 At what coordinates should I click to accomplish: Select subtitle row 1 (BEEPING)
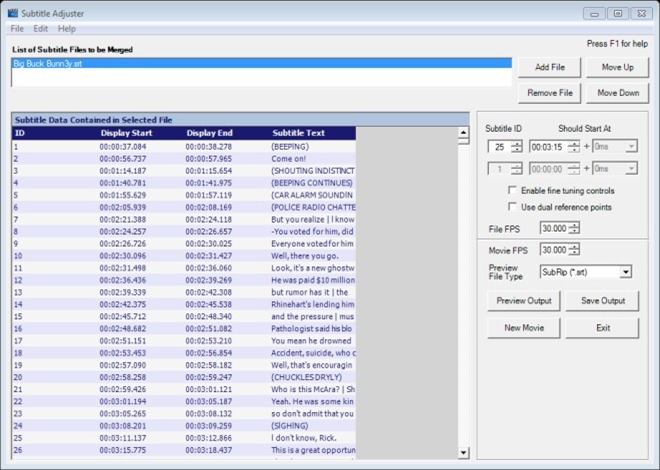coord(184,146)
